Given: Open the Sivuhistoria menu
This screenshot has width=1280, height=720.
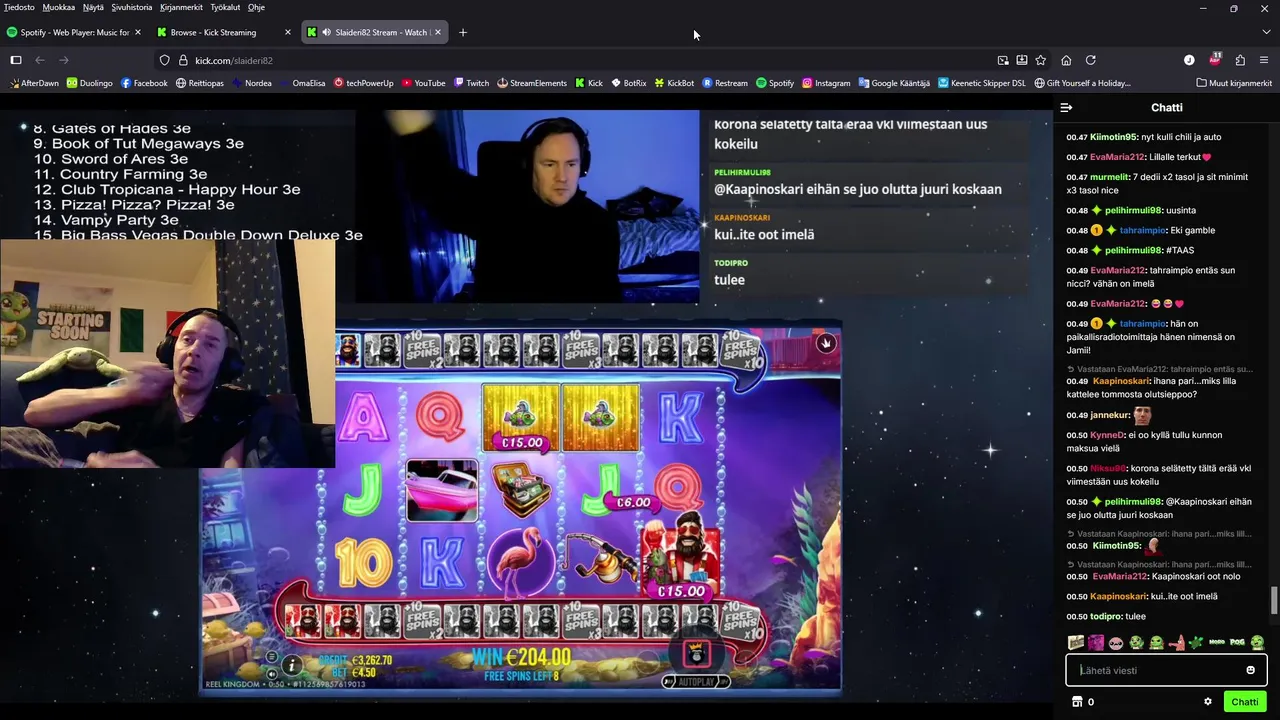Looking at the screenshot, I should pyautogui.click(x=132, y=7).
